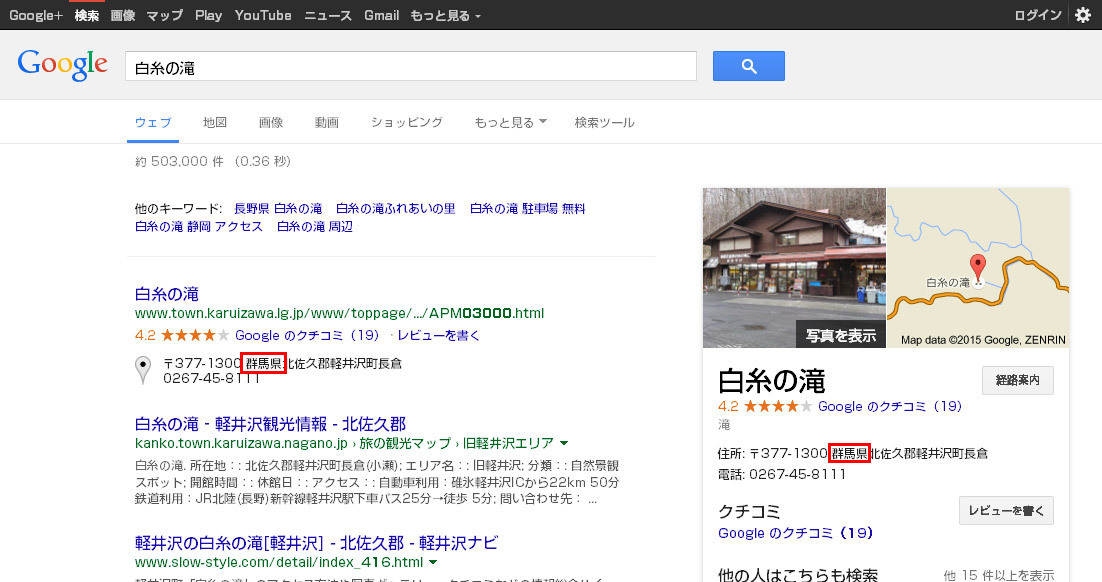Viewport: 1102px width, 582px height.
Task: Switch to the 動画 tab
Action: [x=327, y=122]
